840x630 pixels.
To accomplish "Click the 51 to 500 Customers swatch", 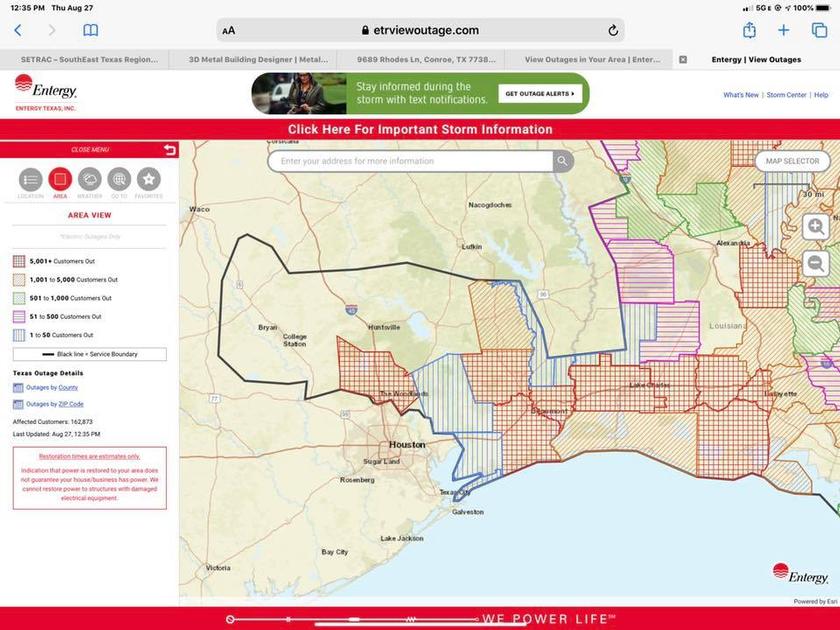I will pos(19,317).
